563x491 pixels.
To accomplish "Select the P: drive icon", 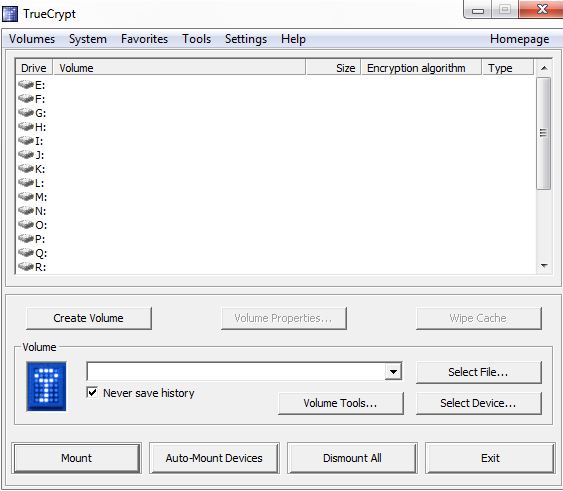I will pos(26,238).
